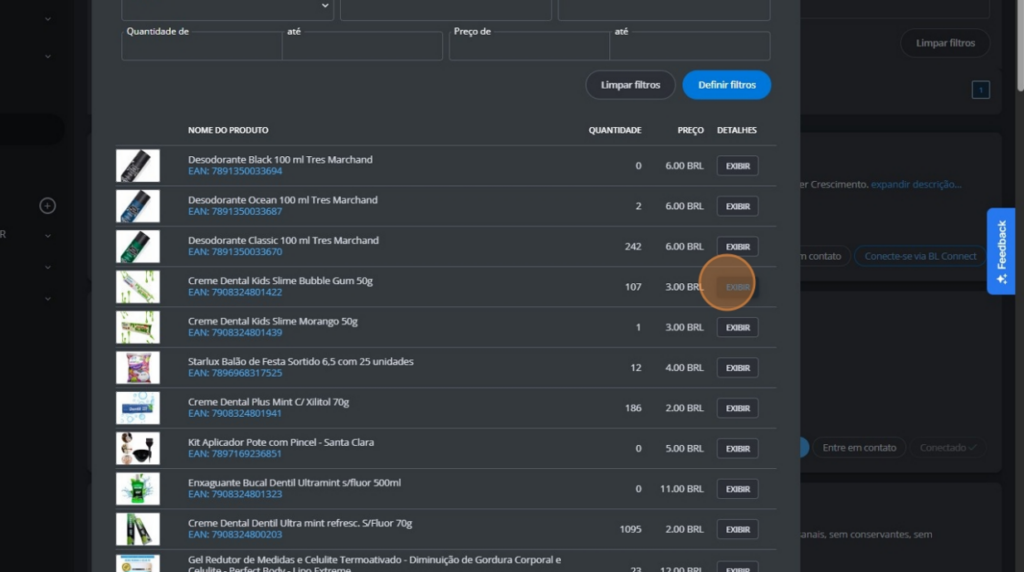Click the PREÇO column header
The image size is (1024, 572).
[690, 131]
